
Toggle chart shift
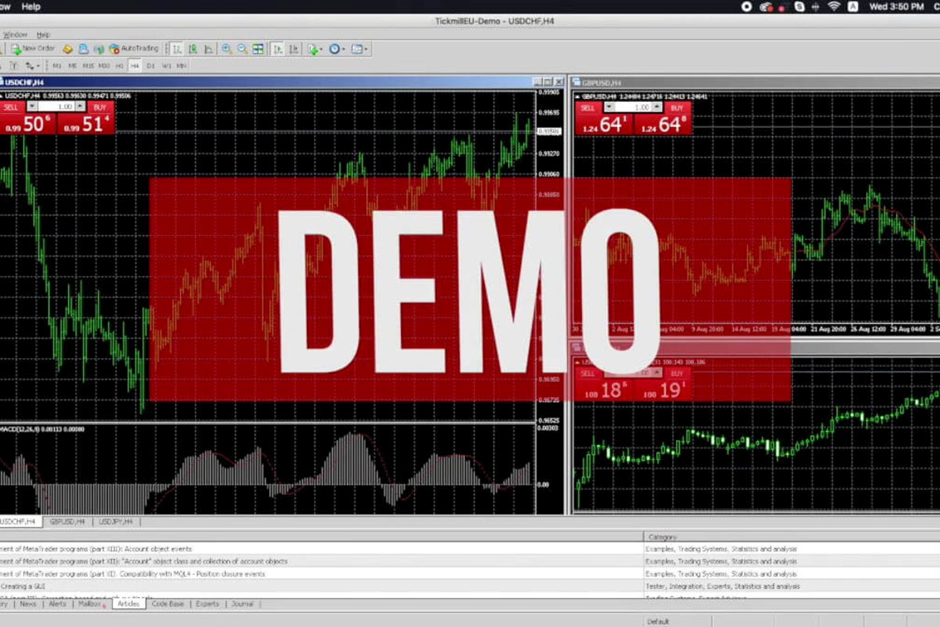294,49
